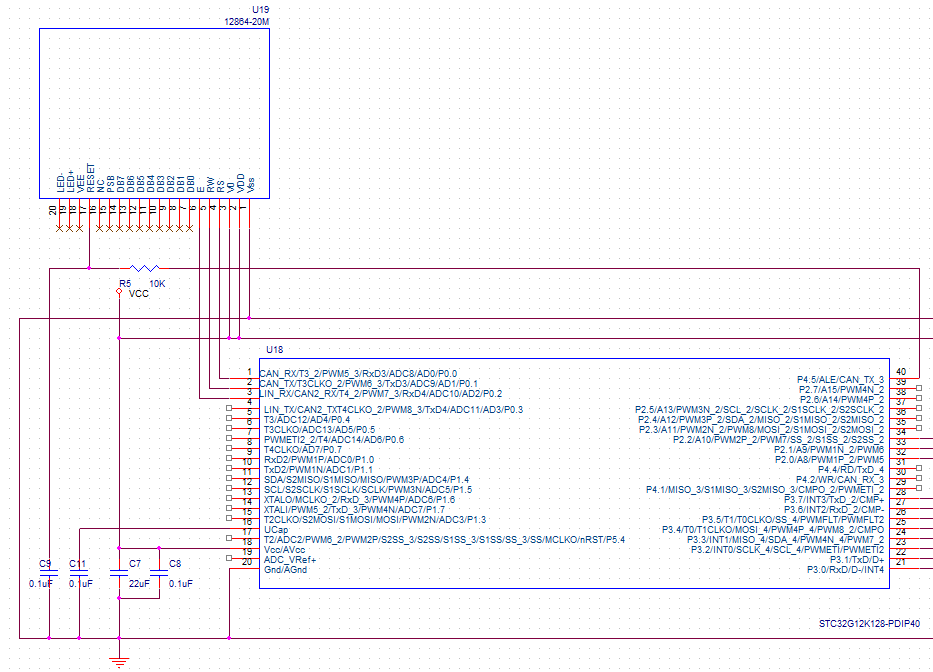
Task: Click the T4CLKO/AD7/P0.7 pin name
Action: pos(303,449)
